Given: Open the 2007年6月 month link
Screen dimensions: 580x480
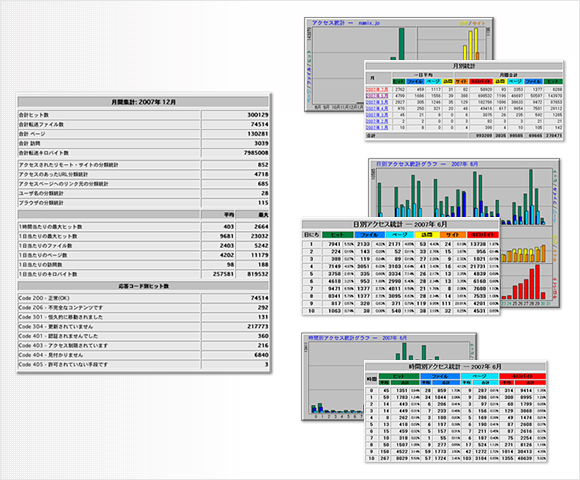Looking at the screenshot, I should 377,96.
